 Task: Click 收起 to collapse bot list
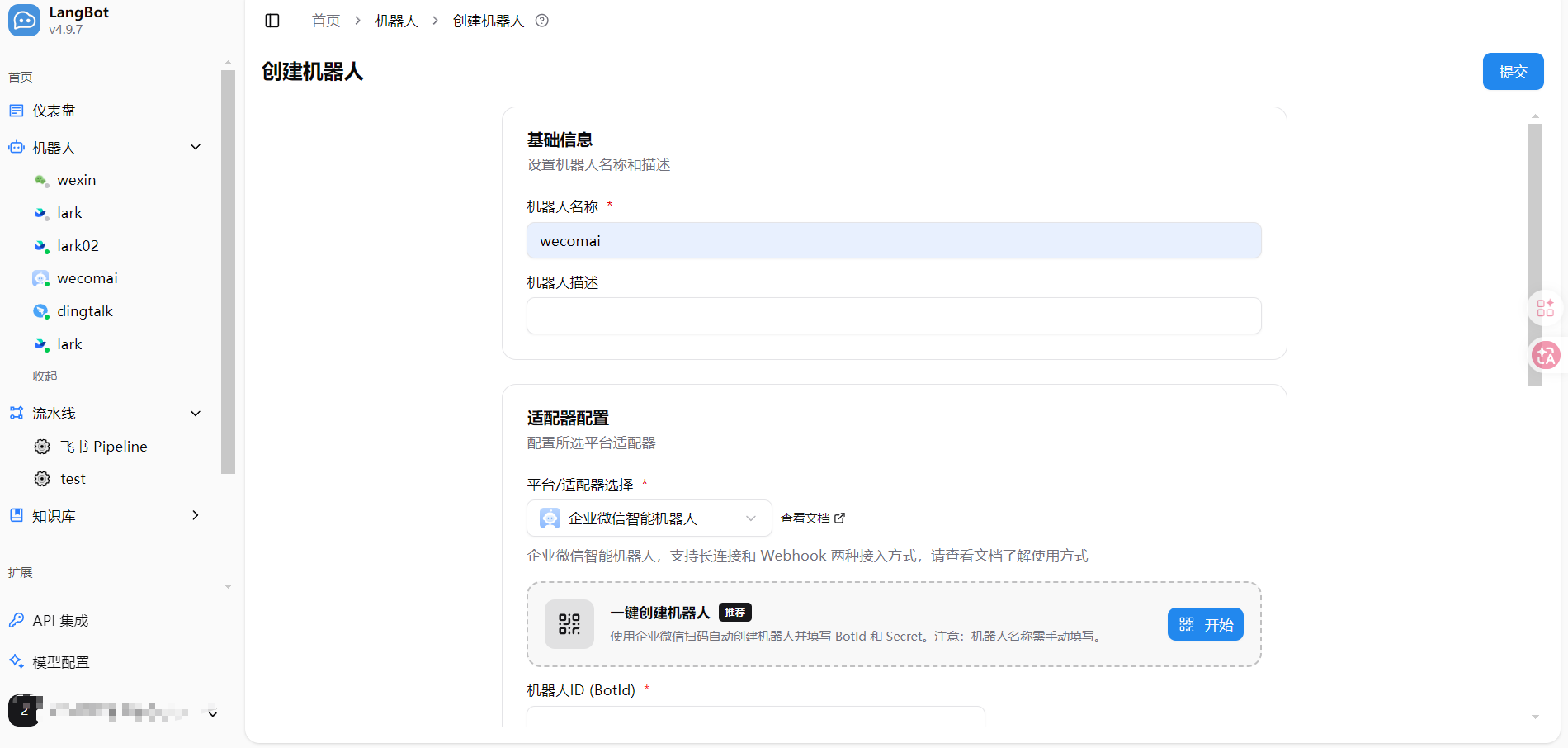(x=45, y=376)
